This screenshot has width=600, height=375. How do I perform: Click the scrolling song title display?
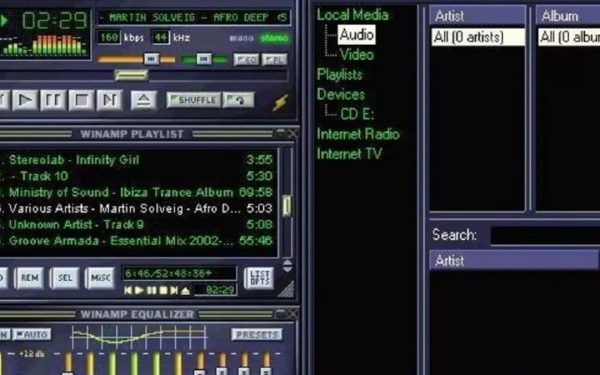(x=194, y=18)
